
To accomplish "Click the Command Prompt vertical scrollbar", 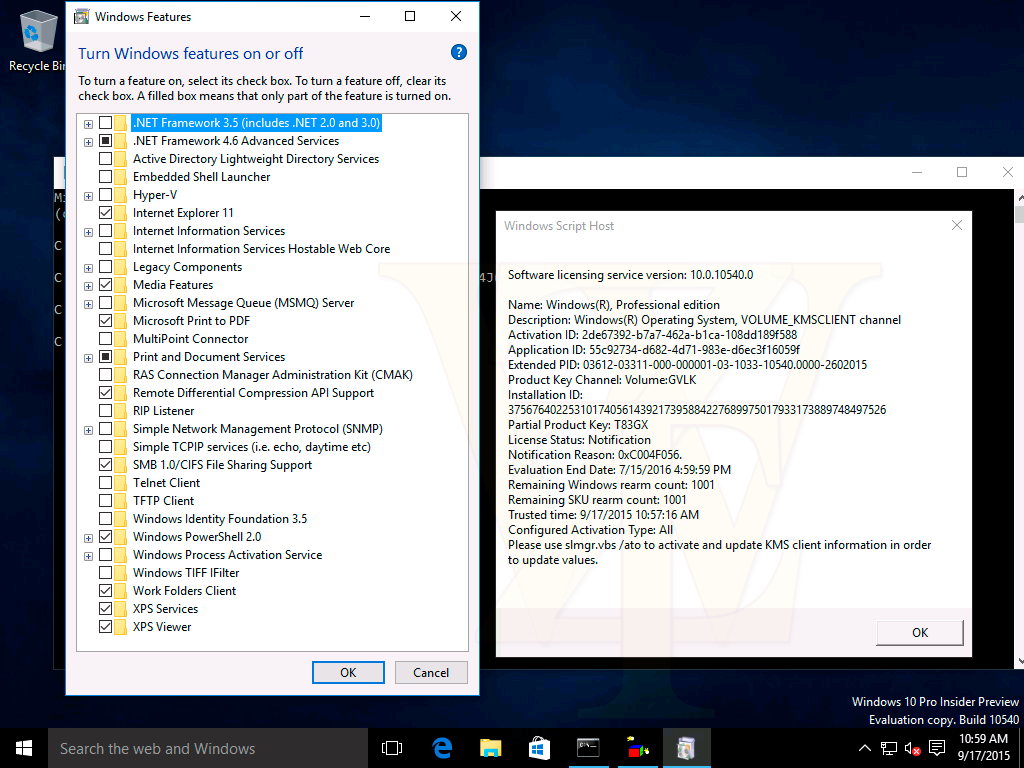I will pos(1019,429).
